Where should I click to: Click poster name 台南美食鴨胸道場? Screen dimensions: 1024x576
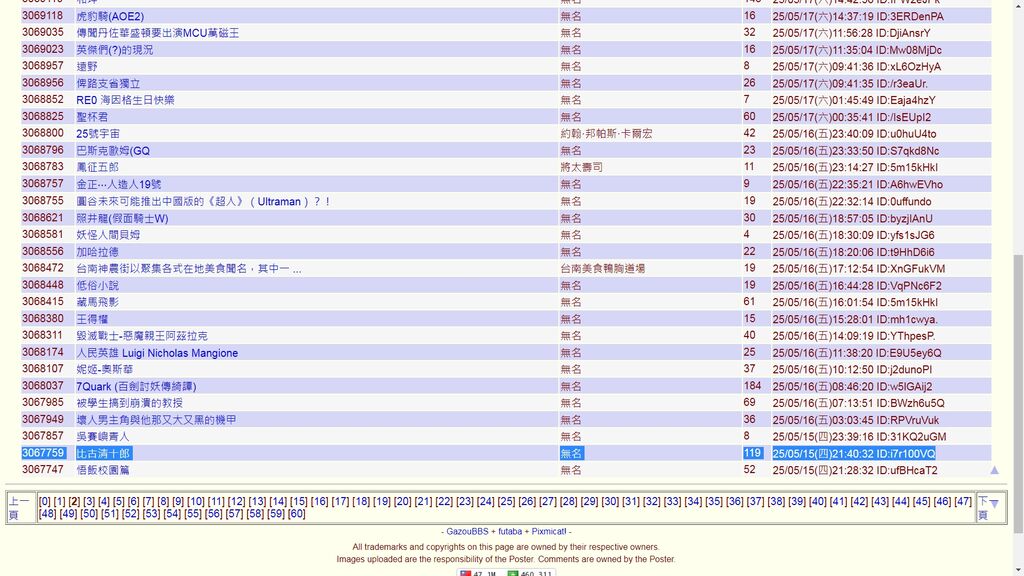pyautogui.click(x=602, y=268)
